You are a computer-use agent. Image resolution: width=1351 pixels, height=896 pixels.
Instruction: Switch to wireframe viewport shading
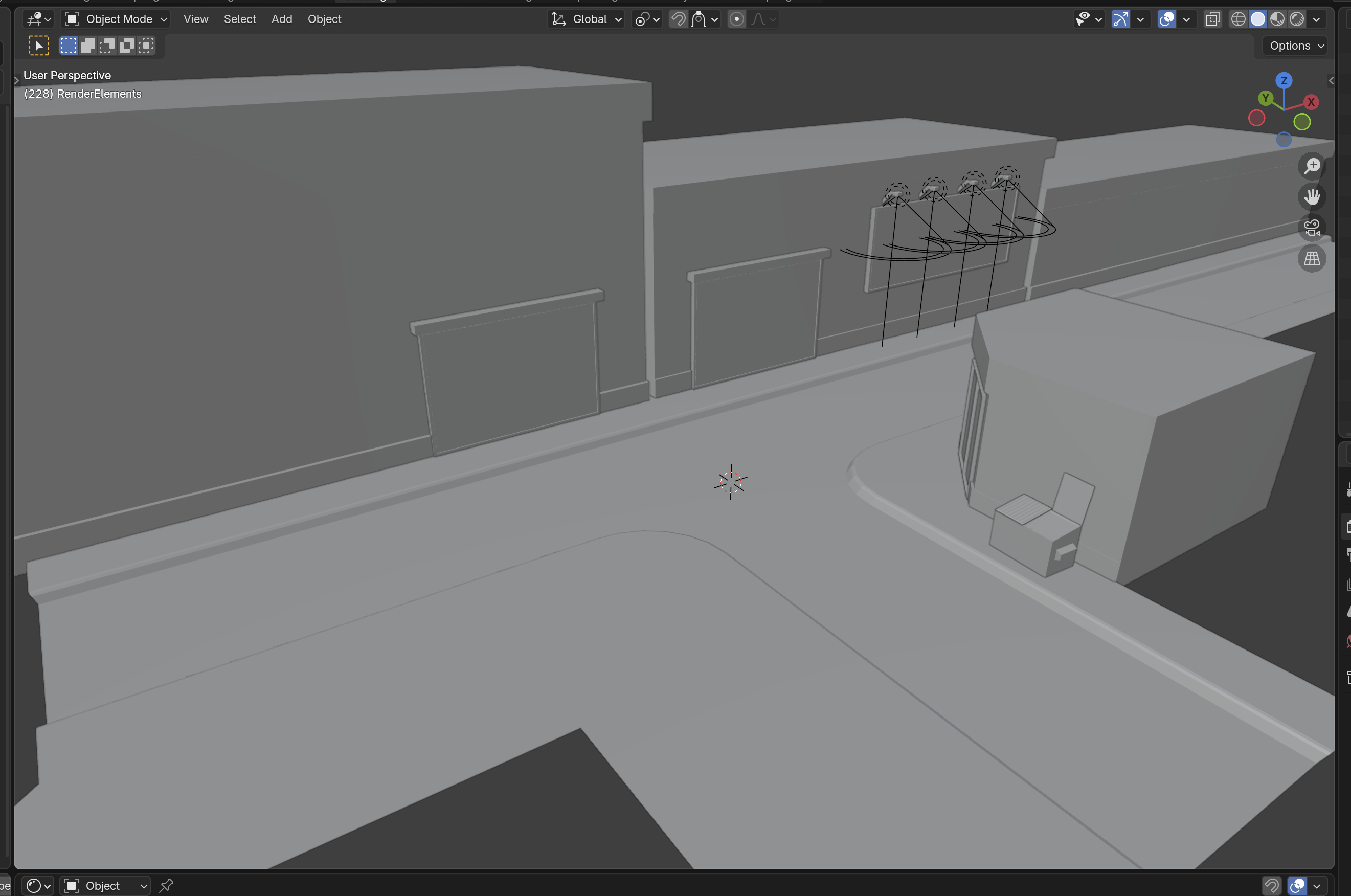1238,19
